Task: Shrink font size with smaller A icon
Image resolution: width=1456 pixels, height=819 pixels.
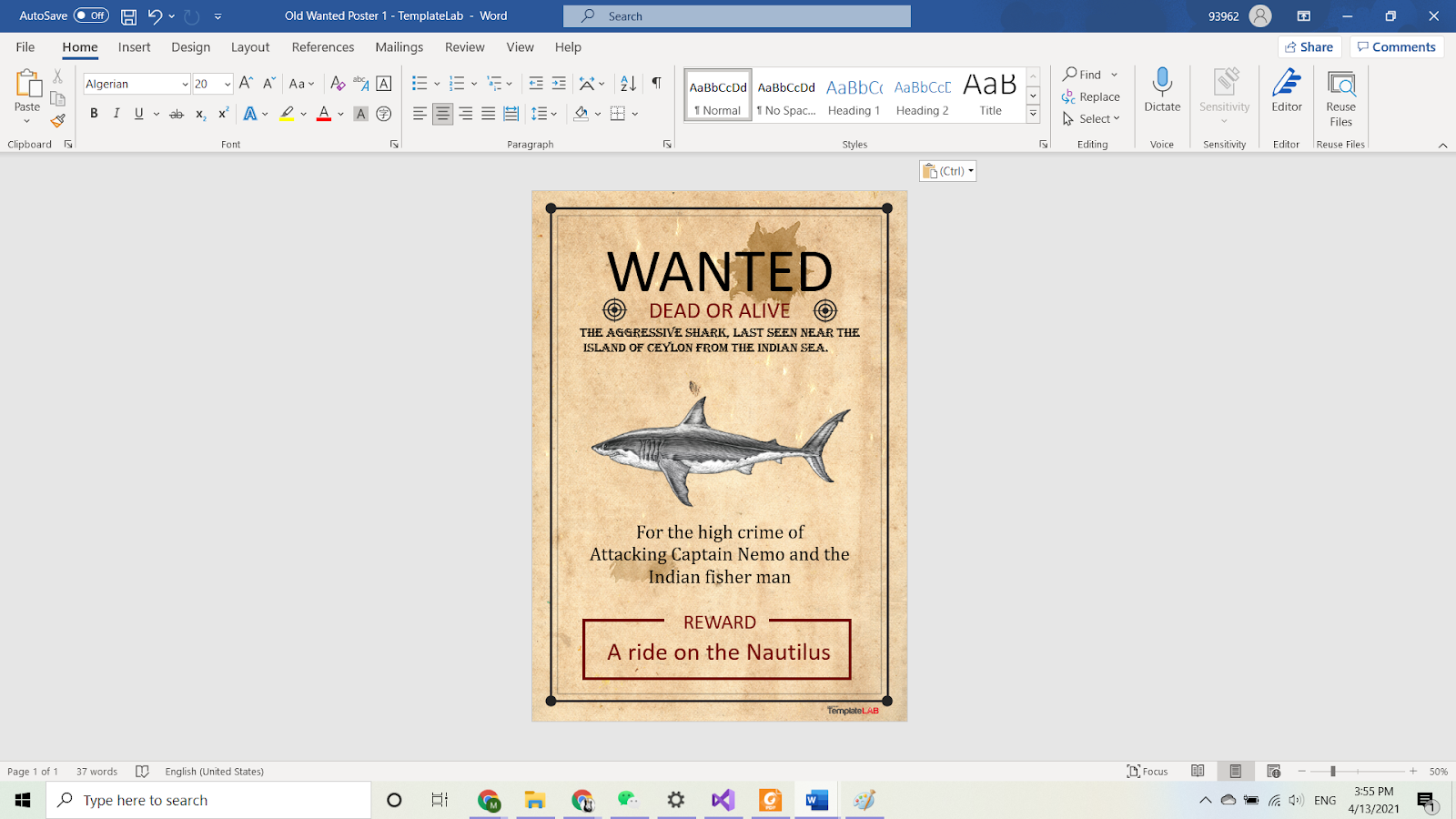Action: tap(268, 84)
